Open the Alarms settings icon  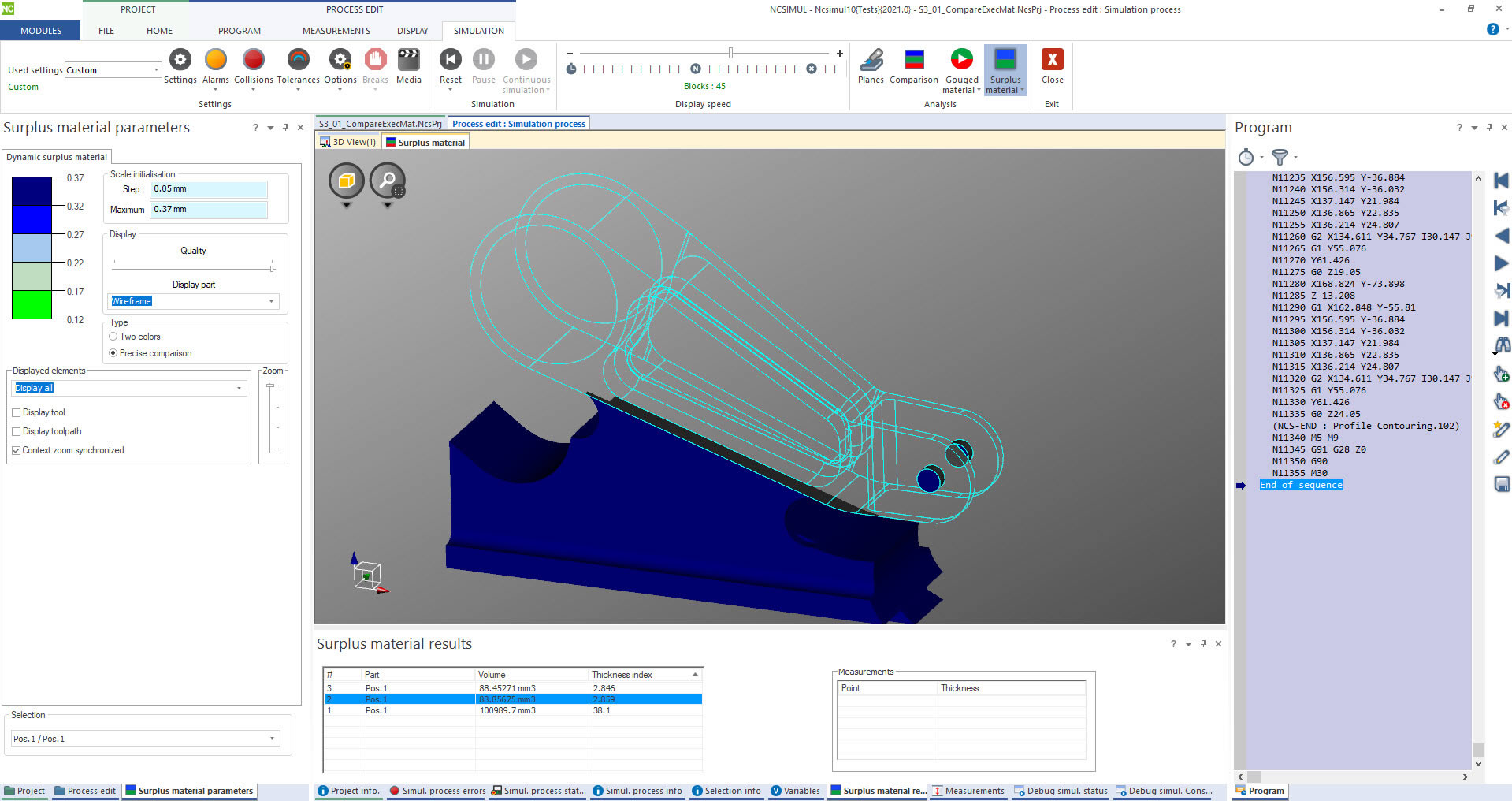(x=215, y=61)
